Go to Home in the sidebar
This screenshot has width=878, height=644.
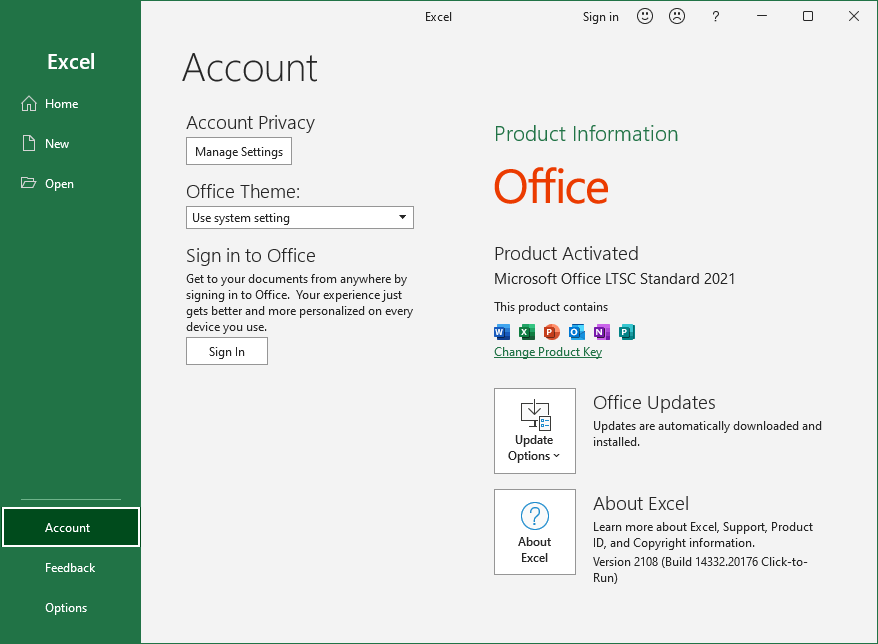[x=71, y=104]
